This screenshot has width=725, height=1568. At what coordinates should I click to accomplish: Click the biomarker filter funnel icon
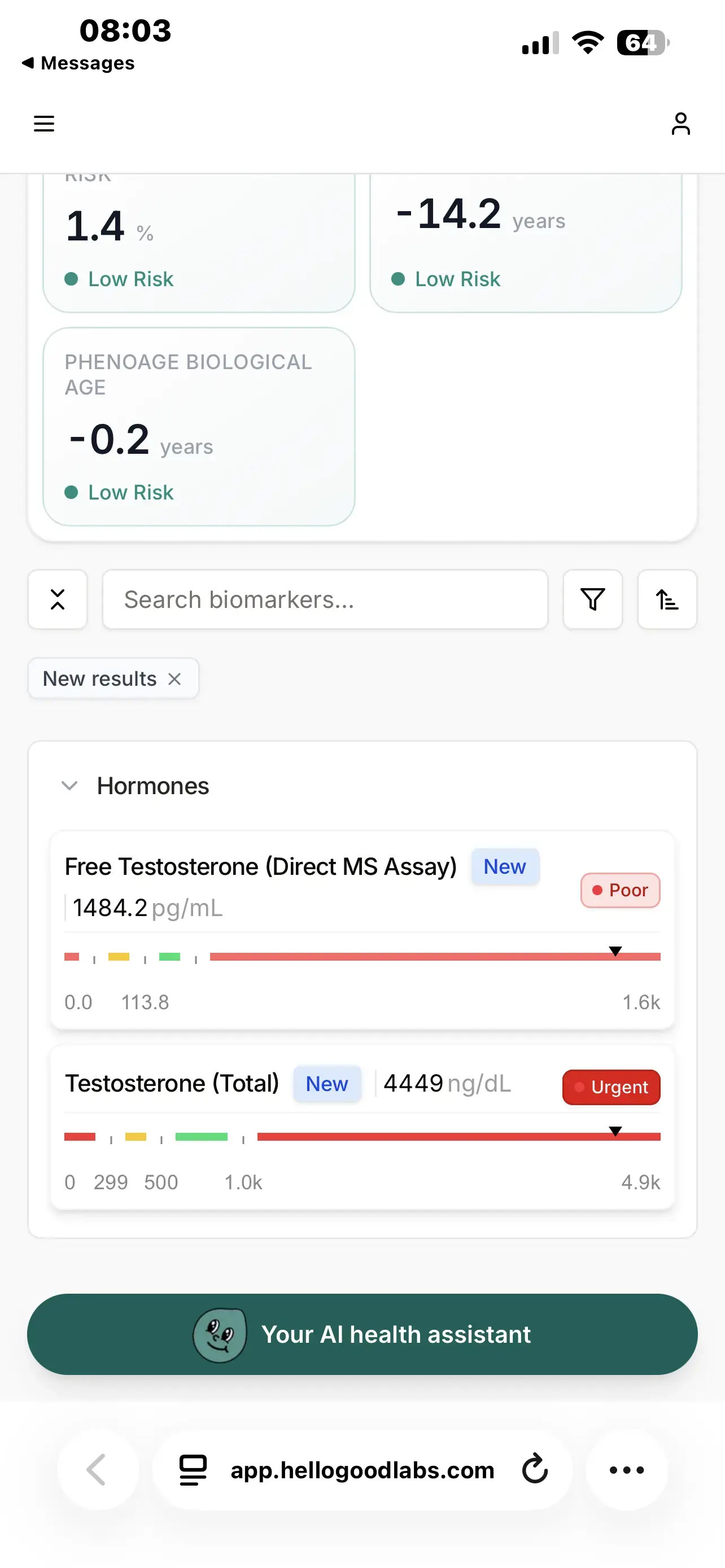[x=592, y=599]
